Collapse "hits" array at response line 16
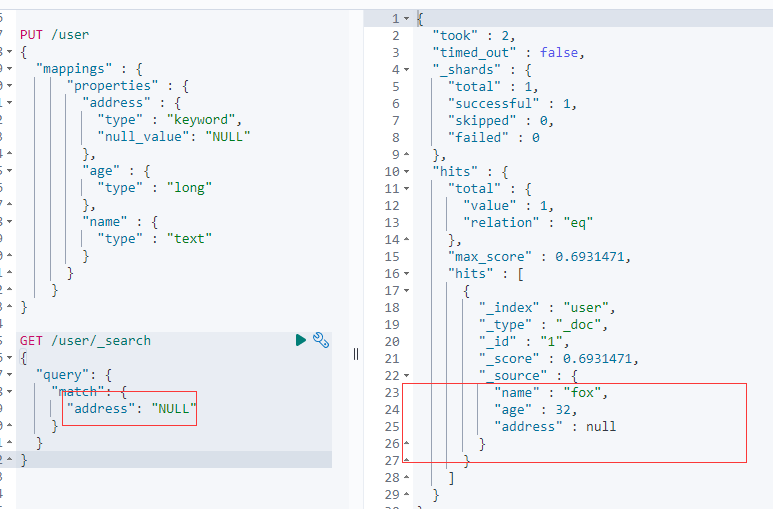773x509 pixels. (x=407, y=273)
